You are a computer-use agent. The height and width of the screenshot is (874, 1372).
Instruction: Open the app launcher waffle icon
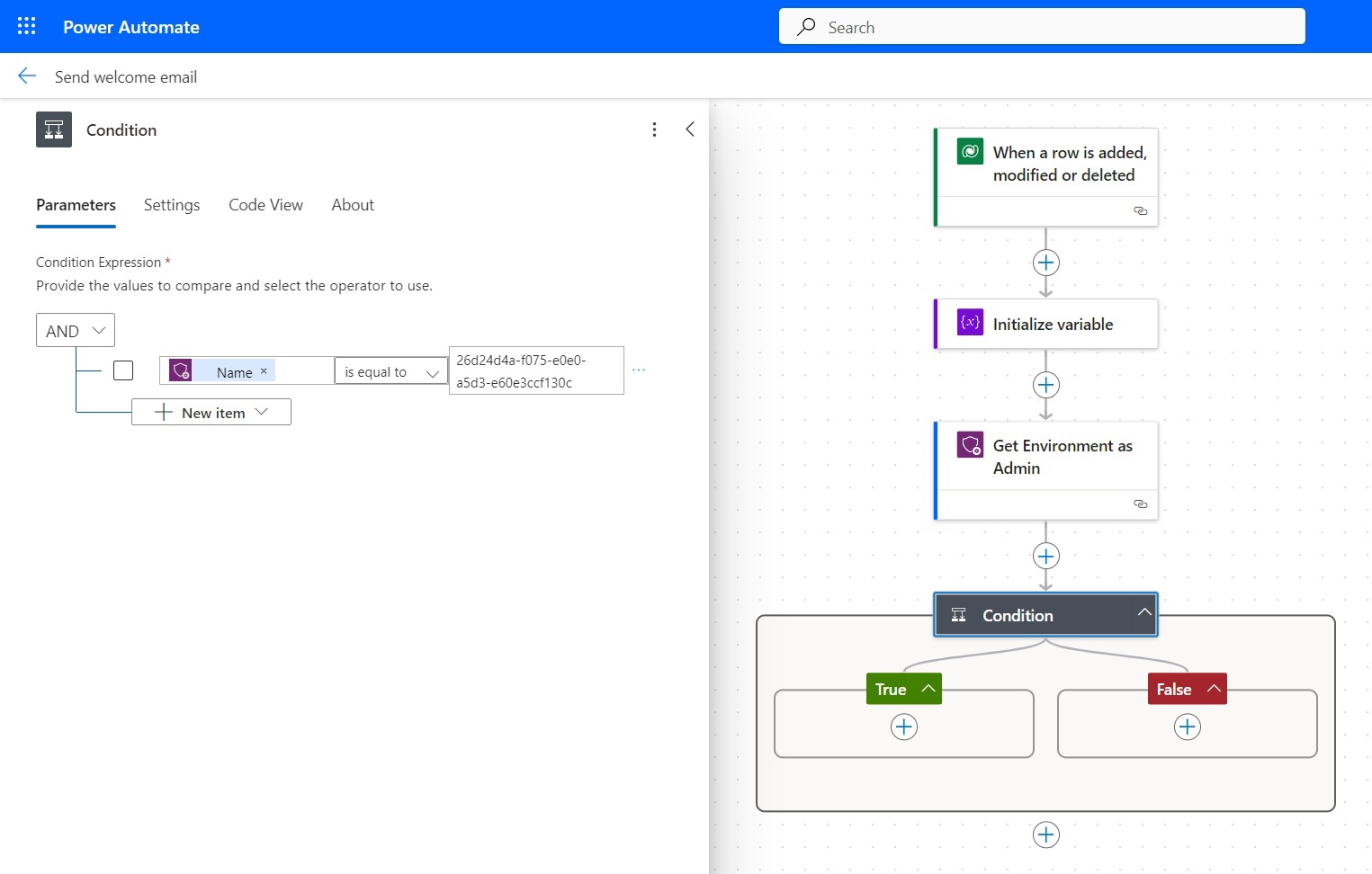27,26
